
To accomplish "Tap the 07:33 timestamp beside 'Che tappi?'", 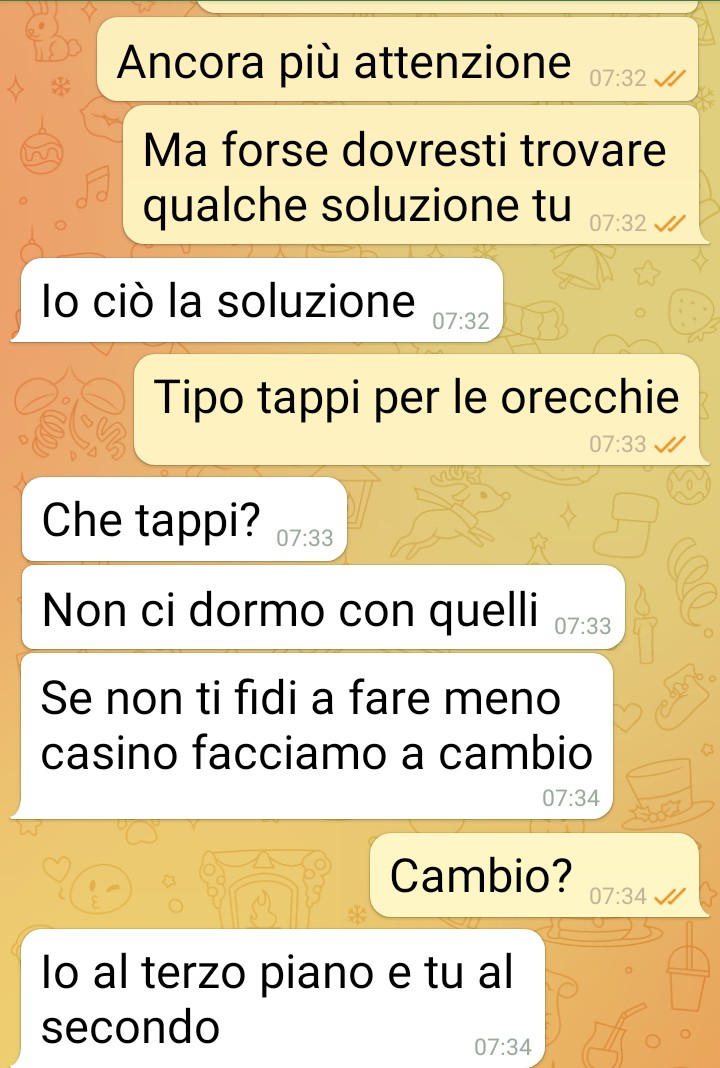I will click(304, 538).
